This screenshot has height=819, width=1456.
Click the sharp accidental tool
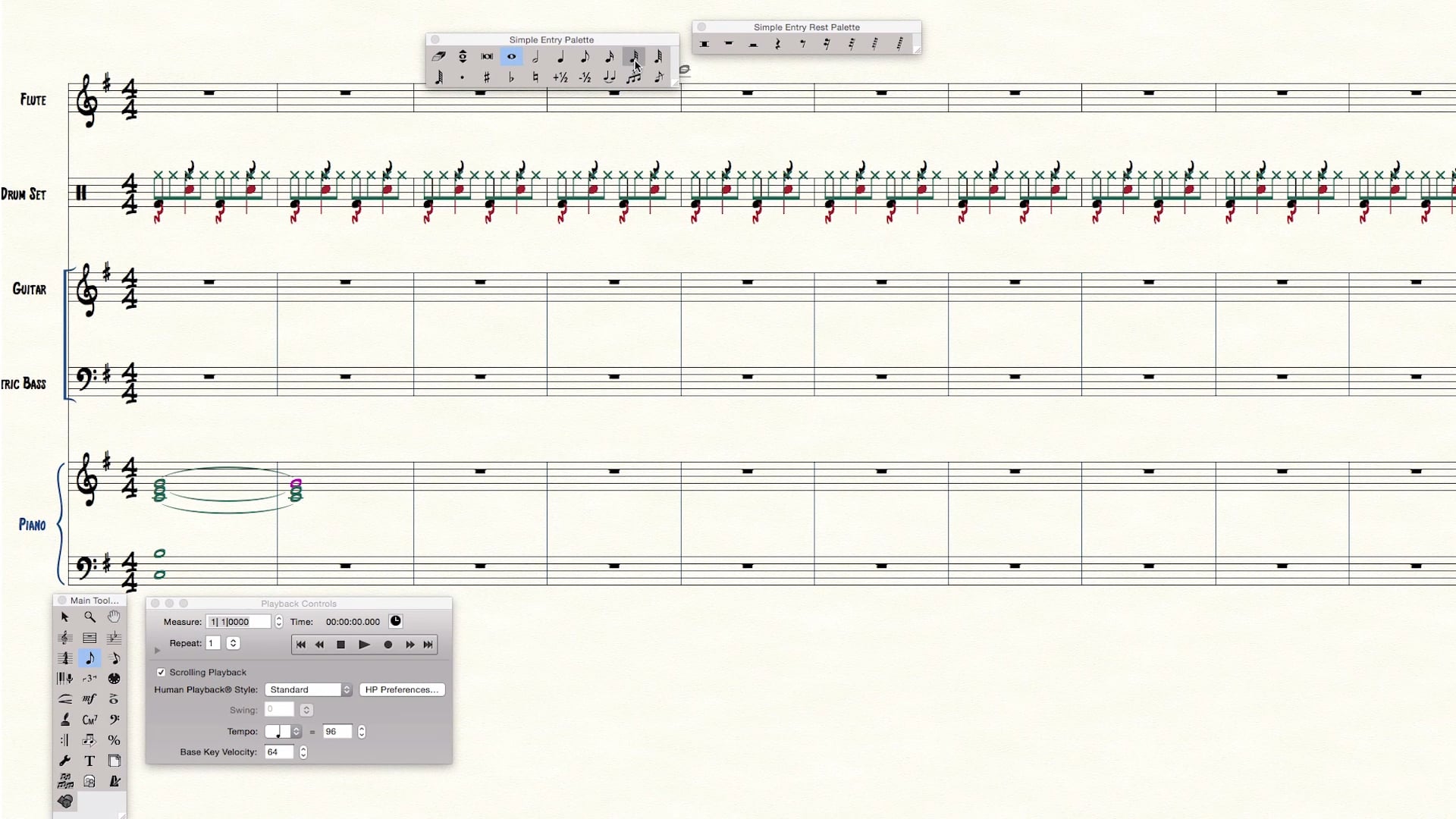click(x=487, y=77)
